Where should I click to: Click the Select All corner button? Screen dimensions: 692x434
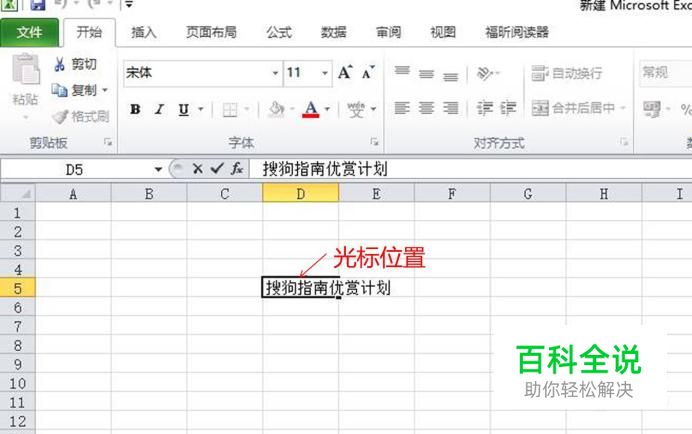coord(18,193)
